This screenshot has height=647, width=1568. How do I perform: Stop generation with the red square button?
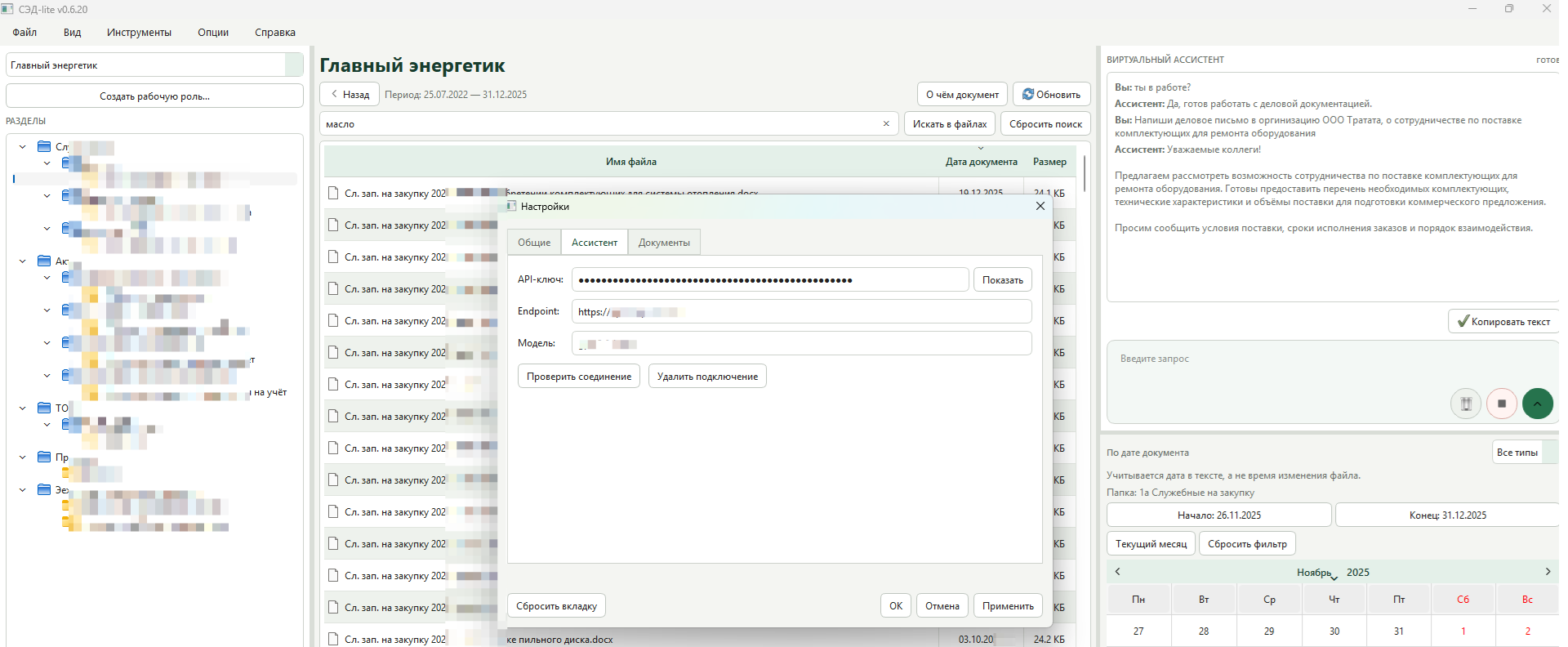tap(1502, 404)
